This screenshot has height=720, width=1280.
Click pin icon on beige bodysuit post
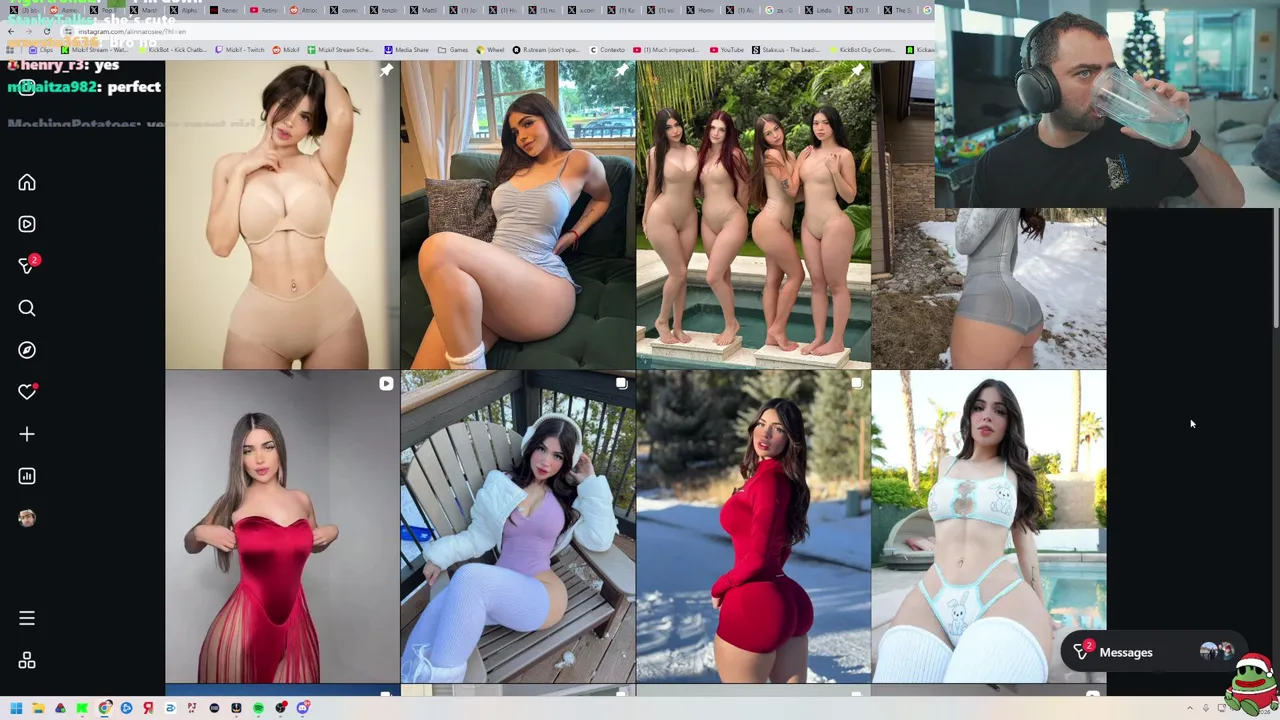pos(386,71)
